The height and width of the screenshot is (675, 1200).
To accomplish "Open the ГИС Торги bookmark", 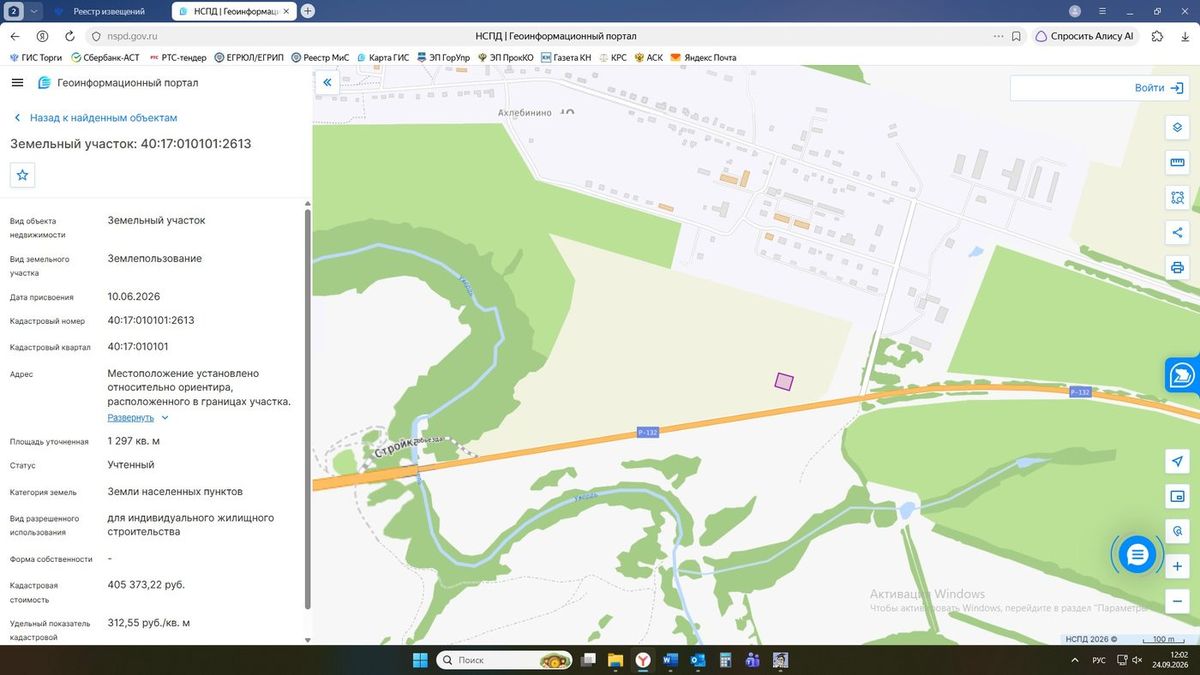I will click(x=36, y=58).
